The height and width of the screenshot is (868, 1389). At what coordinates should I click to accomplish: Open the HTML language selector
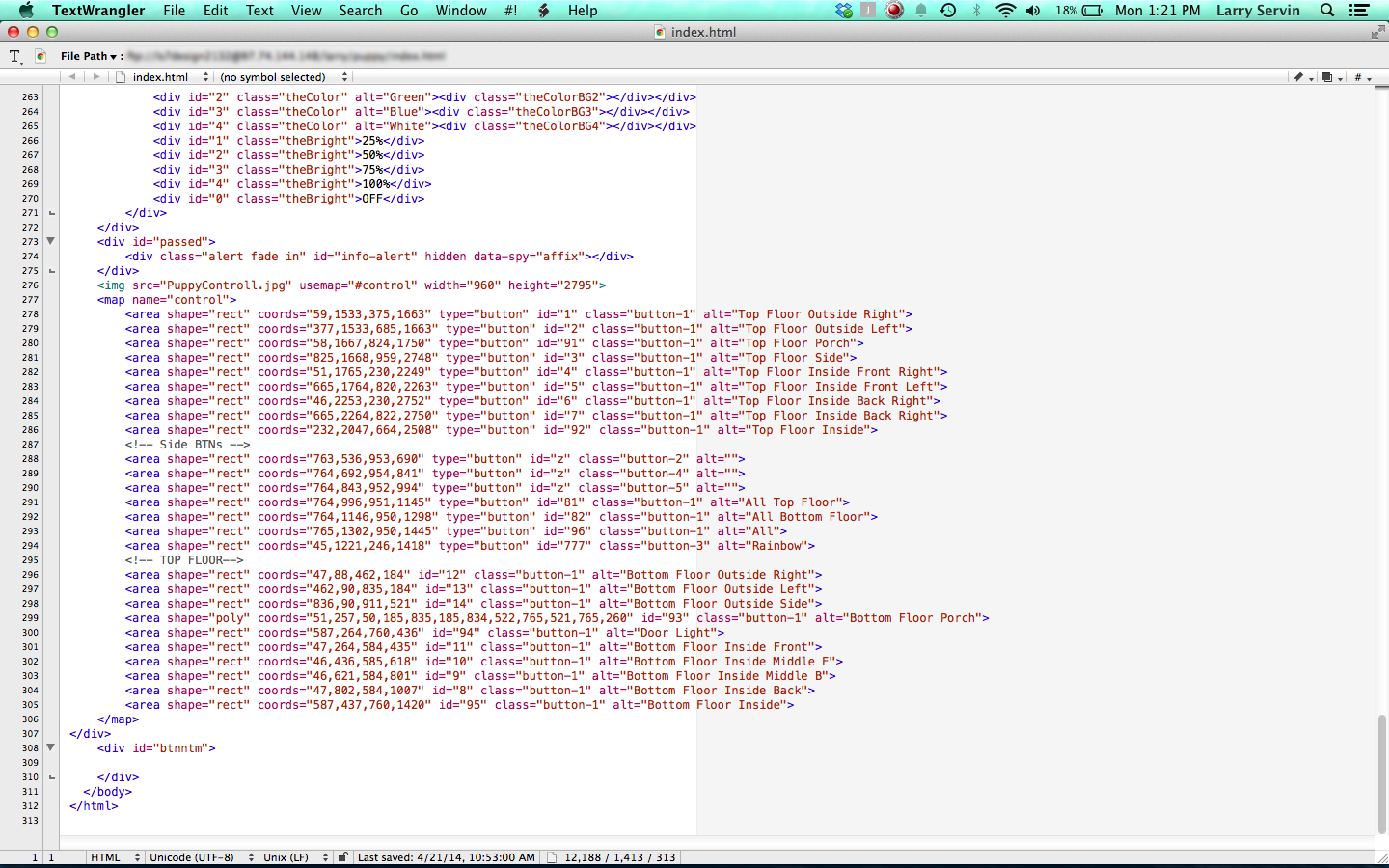(x=115, y=857)
